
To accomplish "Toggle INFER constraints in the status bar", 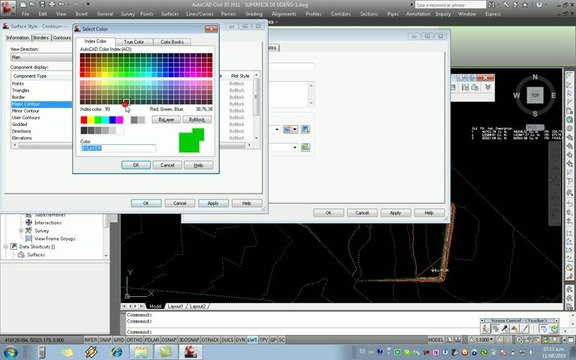I will click(91, 340).
